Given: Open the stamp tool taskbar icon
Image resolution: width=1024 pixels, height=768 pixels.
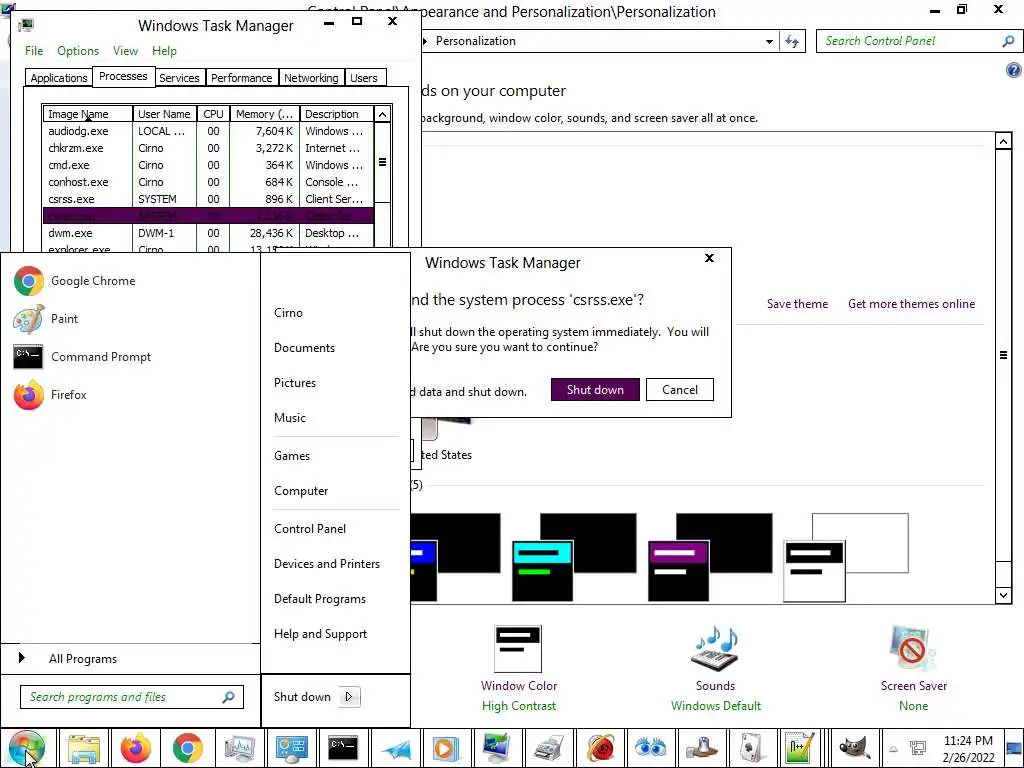Looking at the screenshot, I should 702,748.
